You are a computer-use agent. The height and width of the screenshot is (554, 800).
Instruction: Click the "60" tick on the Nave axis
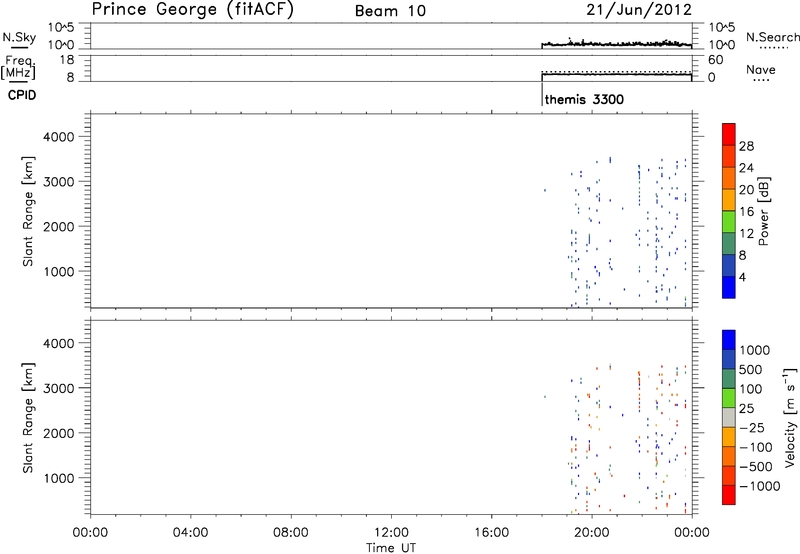(715, 60)
